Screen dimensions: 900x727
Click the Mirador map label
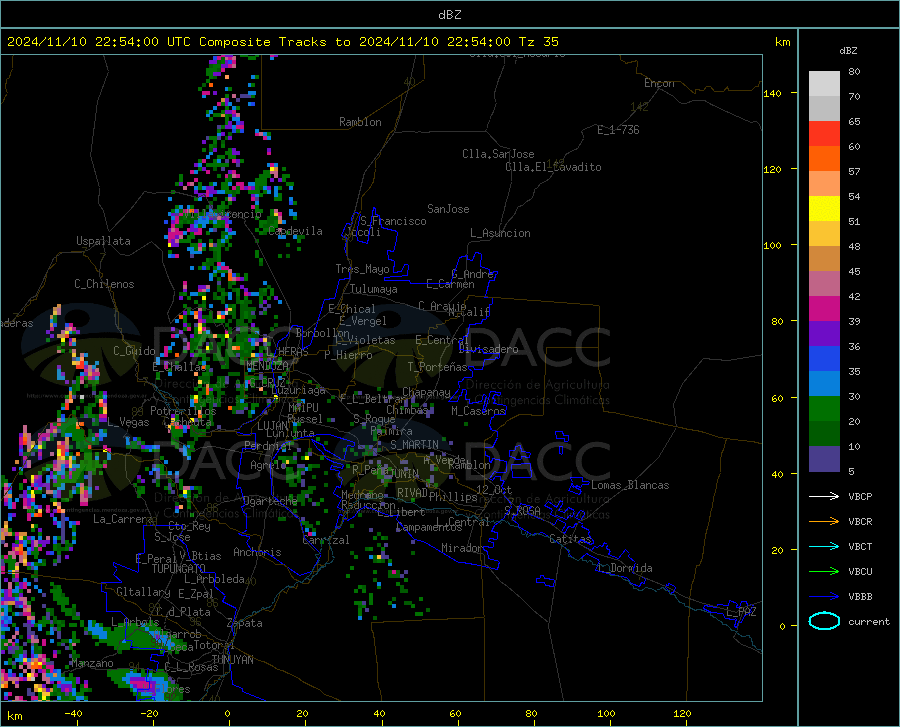click(461, 548)
